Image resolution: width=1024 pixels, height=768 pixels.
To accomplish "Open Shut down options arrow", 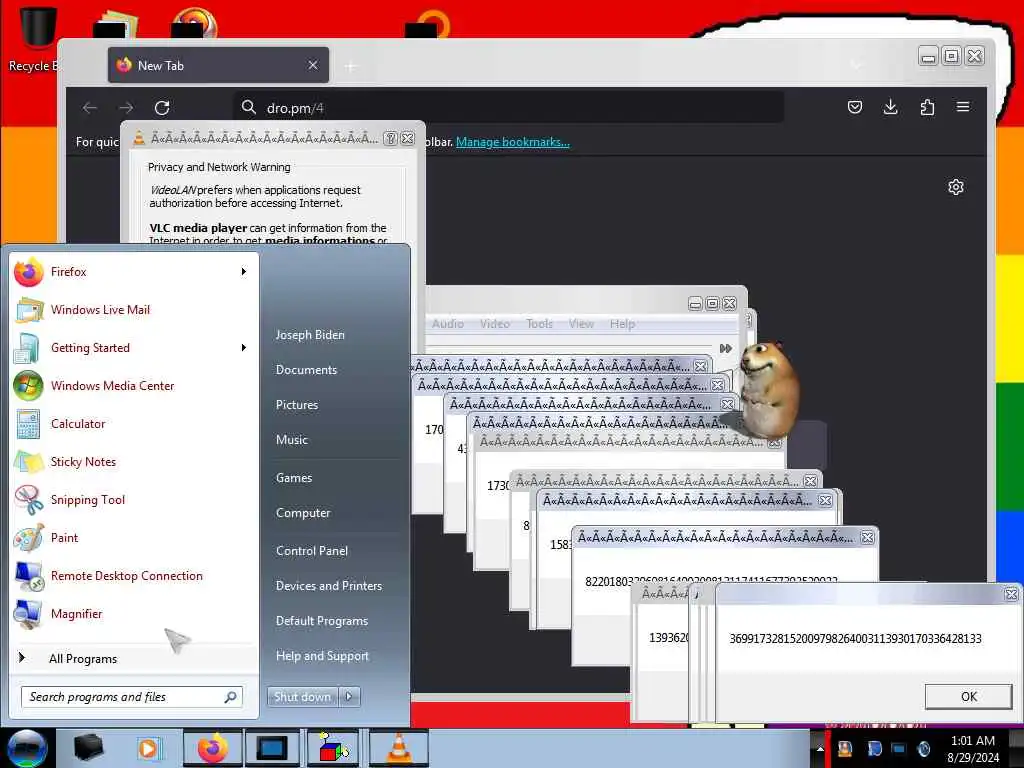I will click(349, 697).
